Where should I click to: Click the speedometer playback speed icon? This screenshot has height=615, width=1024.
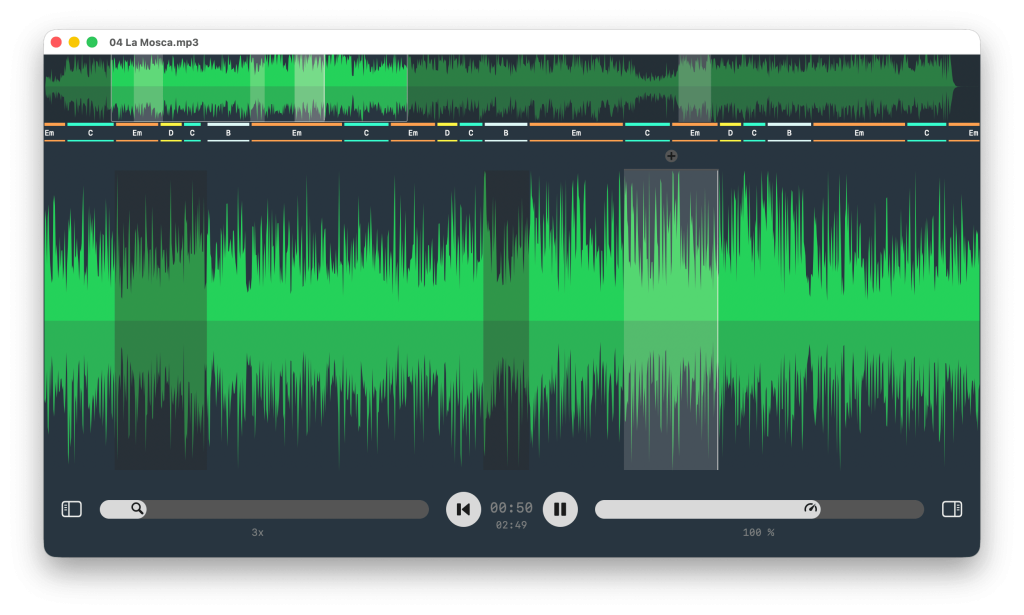[812, 508]
